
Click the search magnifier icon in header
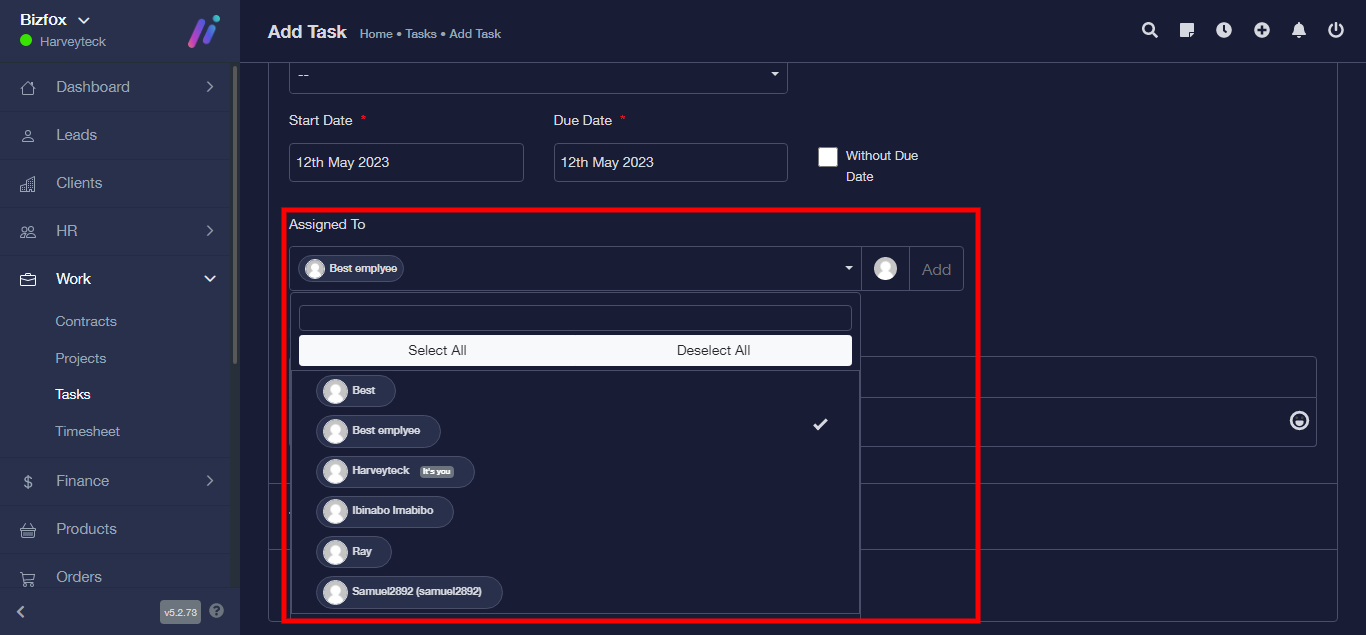tap(1150, 31)
